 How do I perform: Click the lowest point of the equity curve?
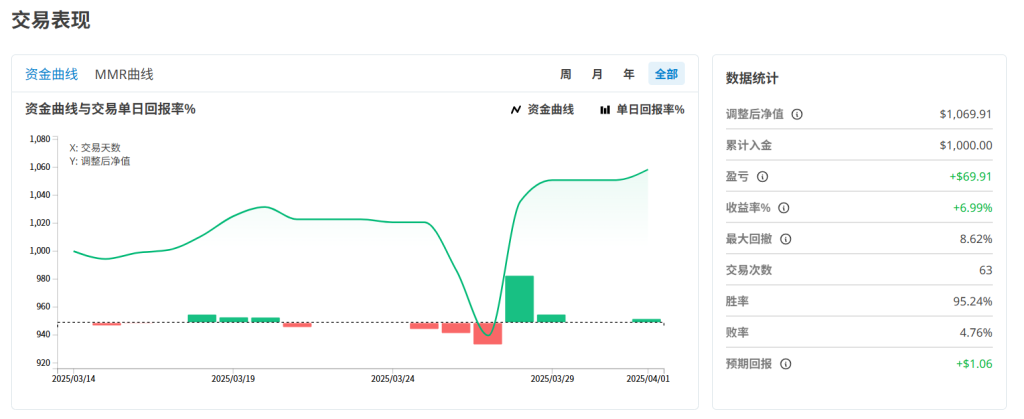487,334
